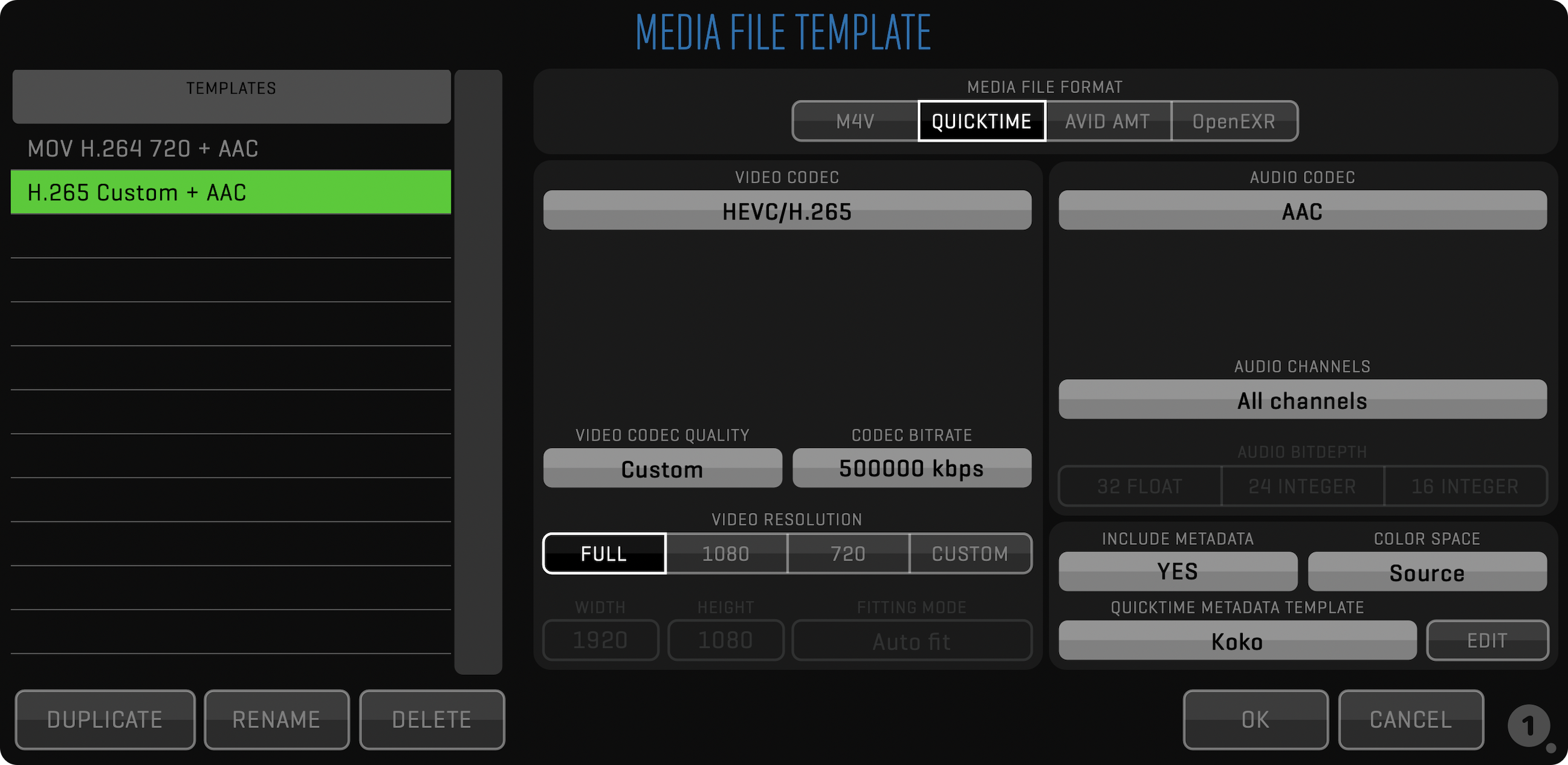The width and height of the screenshot is (1568, 765).
Task: Open the Koko QuickTime metadata template selector
Action: [1237, 641]
